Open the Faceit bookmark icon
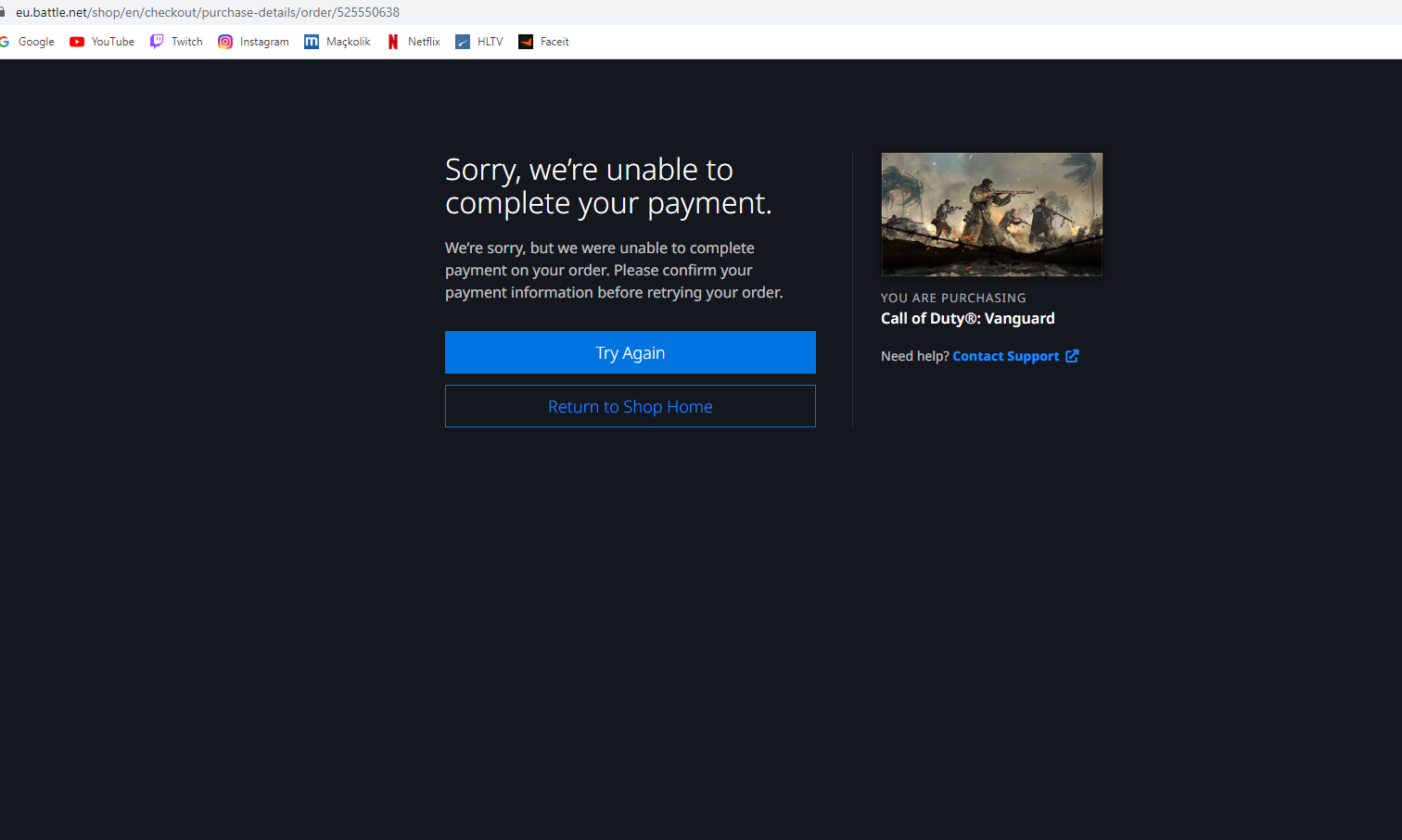Screen dimensions: 1402x840 [x=526, y=42]
